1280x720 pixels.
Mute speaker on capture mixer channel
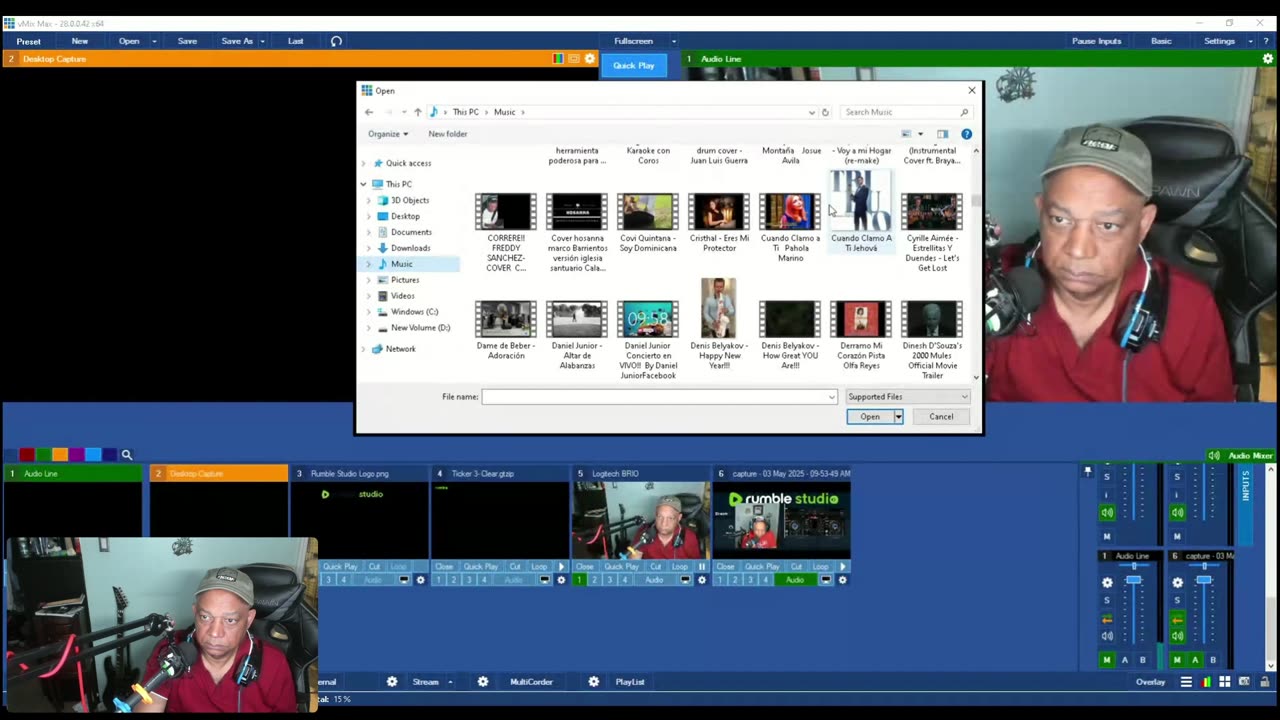[1177, 636]
